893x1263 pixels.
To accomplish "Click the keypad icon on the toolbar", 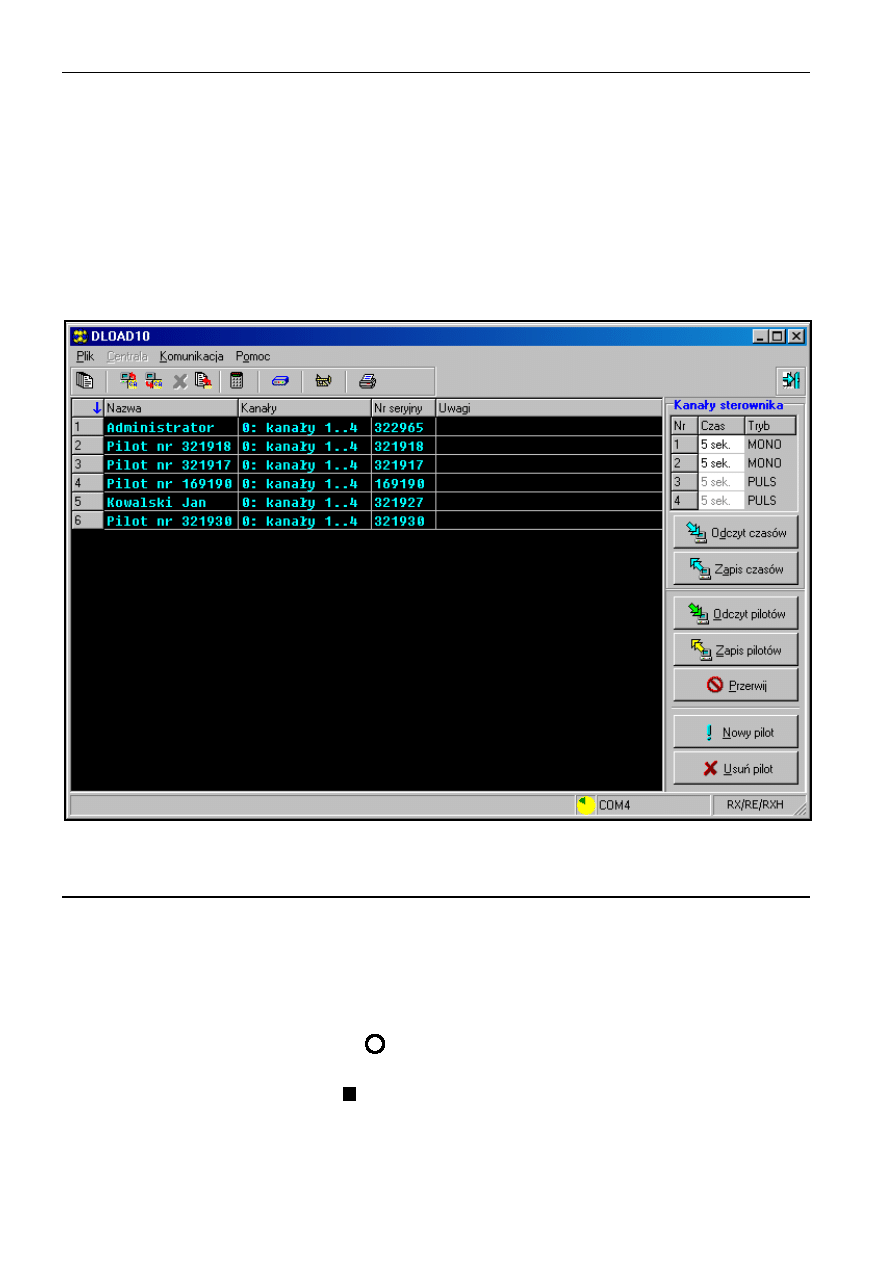I will click(x=323, y=380).
